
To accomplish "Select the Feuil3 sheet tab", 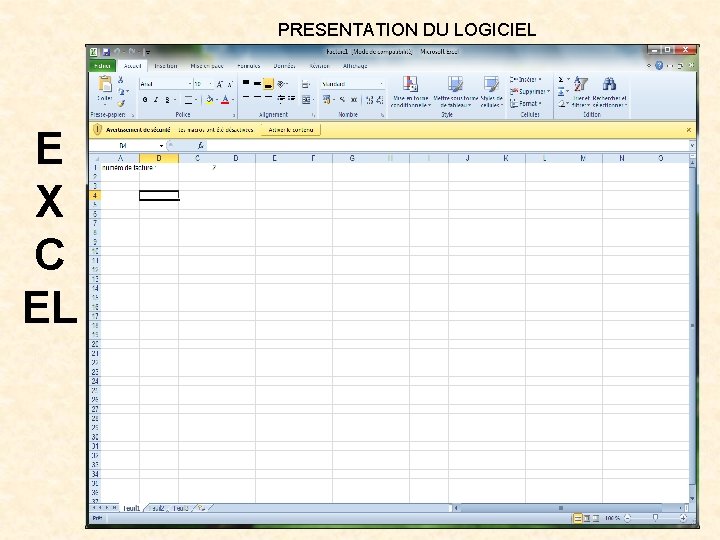I will pos(180,508).
